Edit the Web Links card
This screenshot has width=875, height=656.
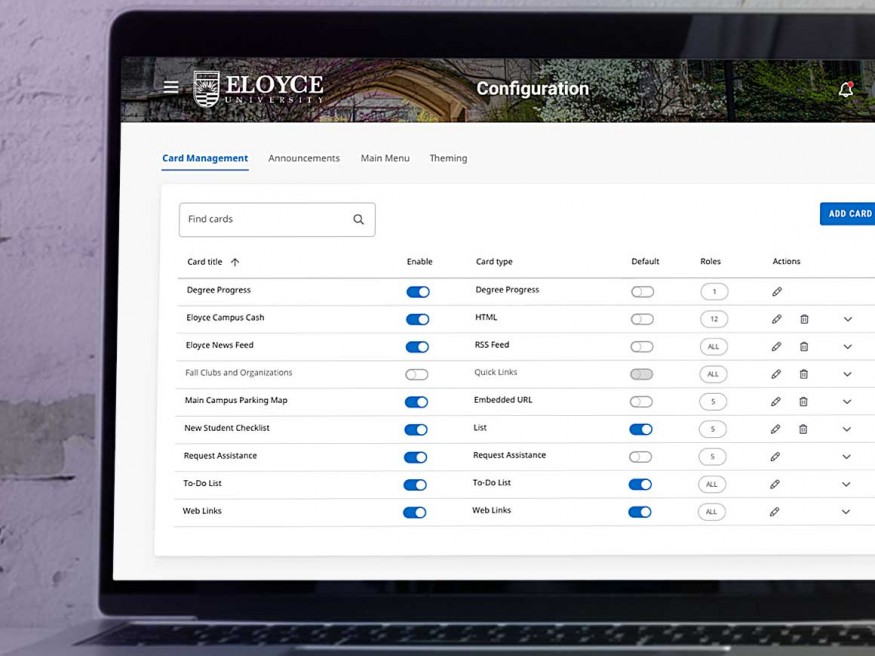(775, 511)
